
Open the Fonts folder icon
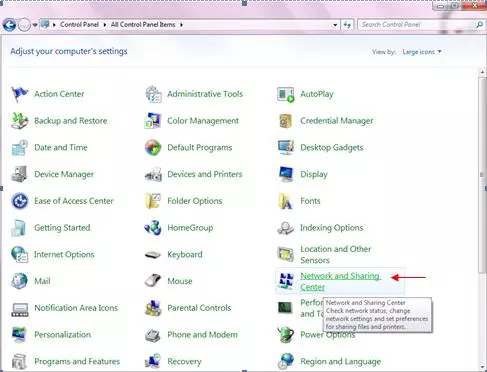(286, 201)
